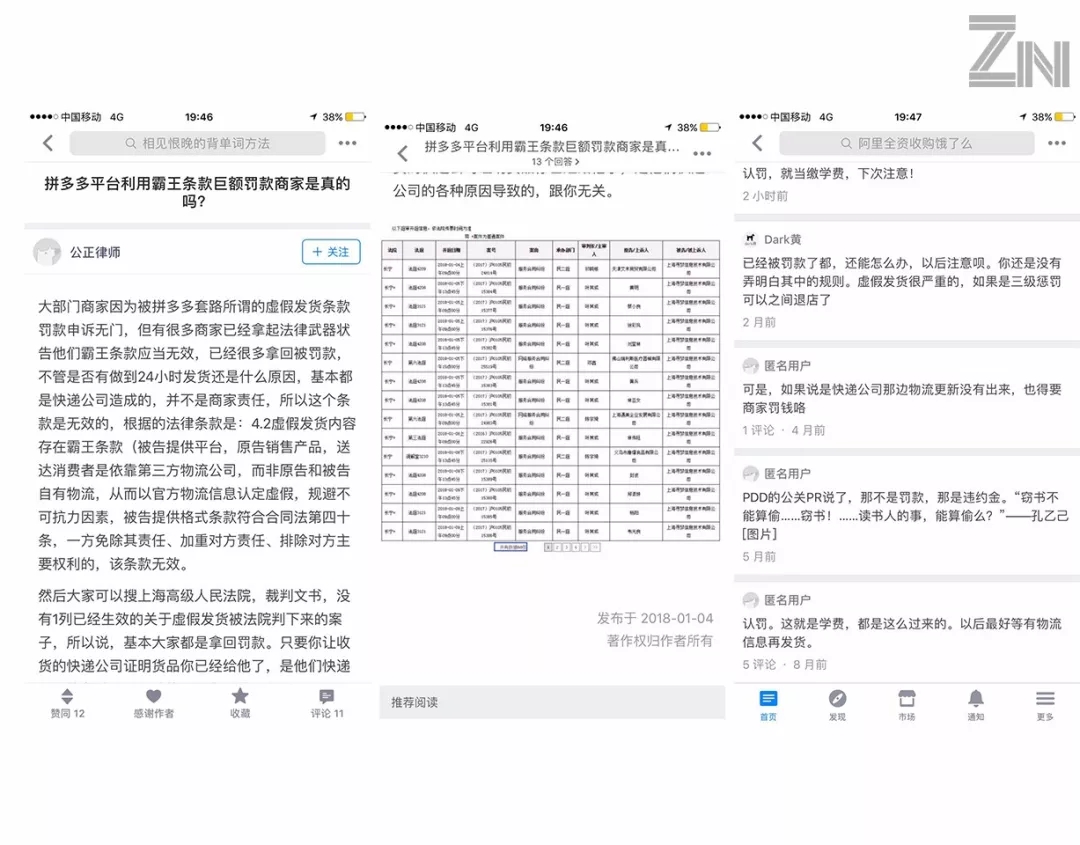
Task: Expand the 13 个回答 link
Action: point(555,162)
